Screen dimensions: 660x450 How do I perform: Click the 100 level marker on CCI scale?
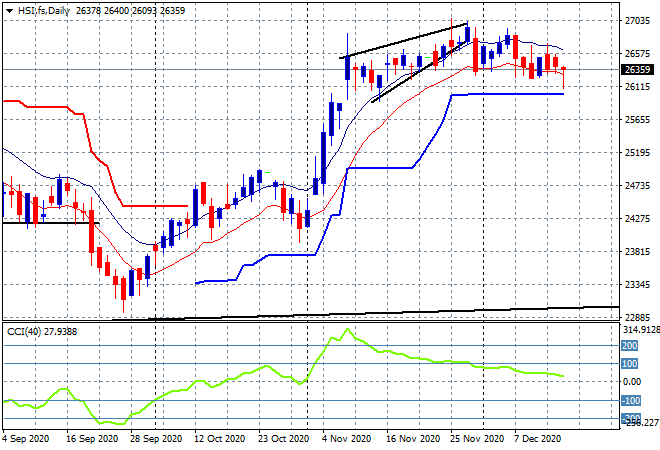point(630,363)
